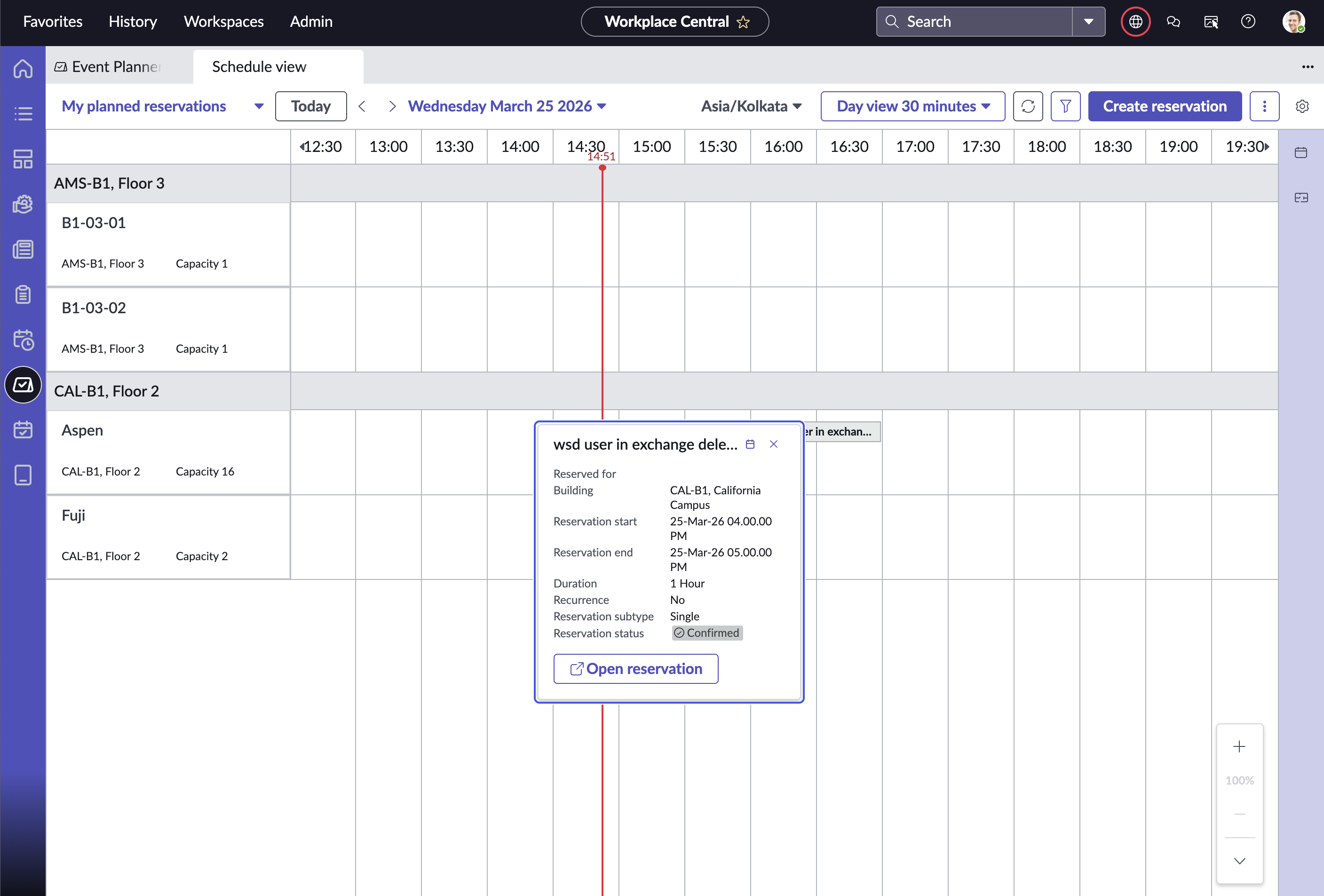Image resolution: width=1324 pixels, height=896 pixels.
Task: Close the reservation details popup
Action: (x=774, y=444)
